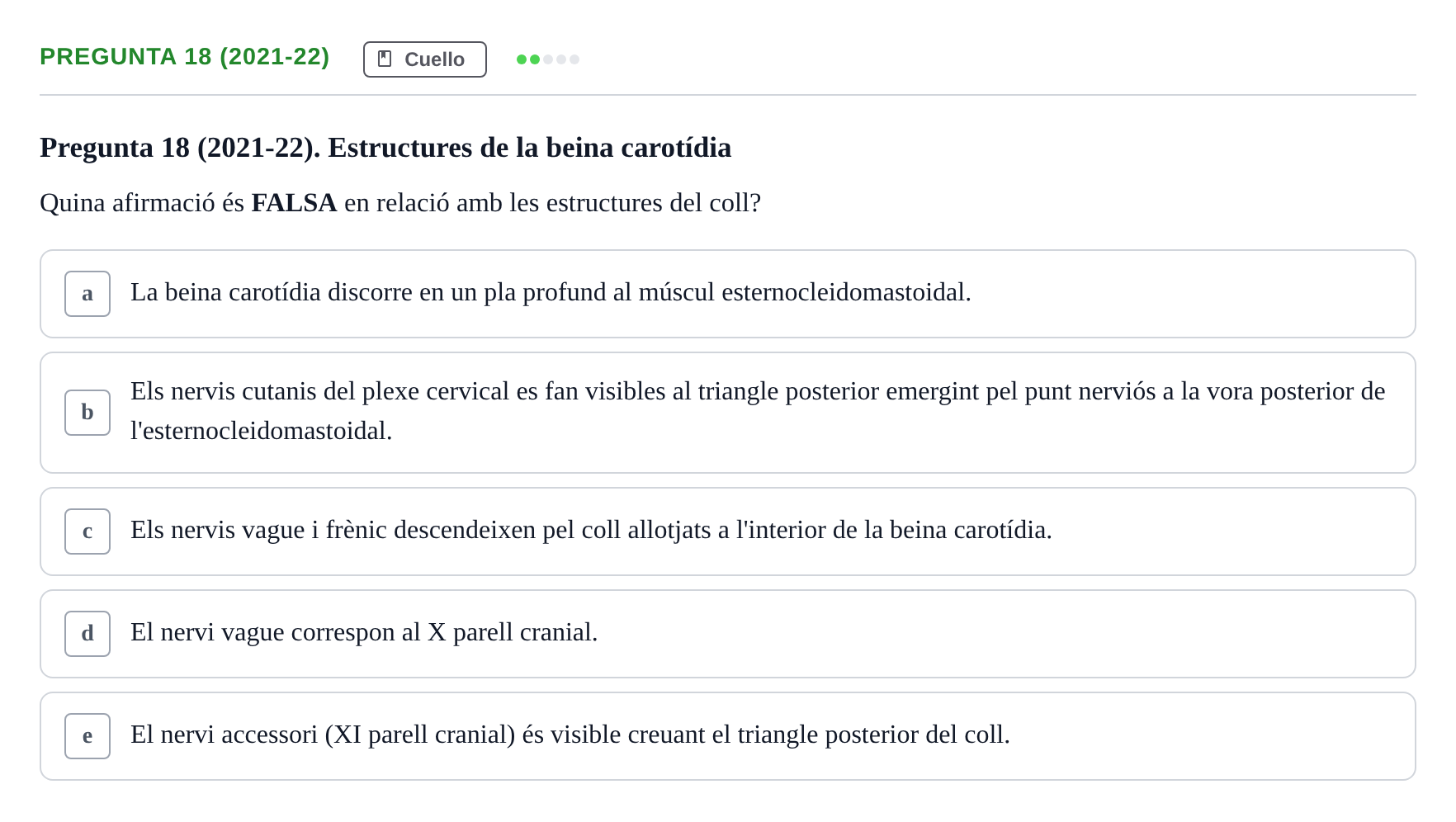Screen dimensions: 1456x822
Task: Click the PREGUNTA 18 (2021-22) green header
Action: tap(185, 57)
